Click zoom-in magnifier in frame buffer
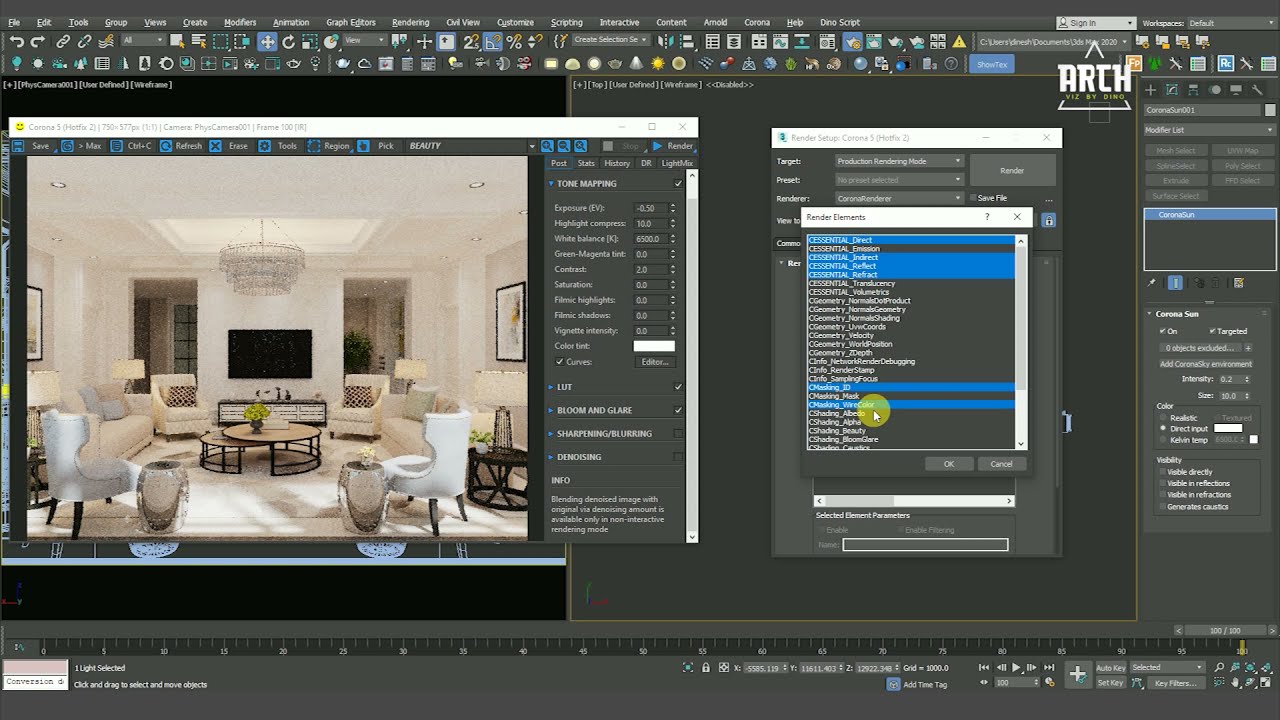This screenshot has height=720, width=1280. pos(547,146)
